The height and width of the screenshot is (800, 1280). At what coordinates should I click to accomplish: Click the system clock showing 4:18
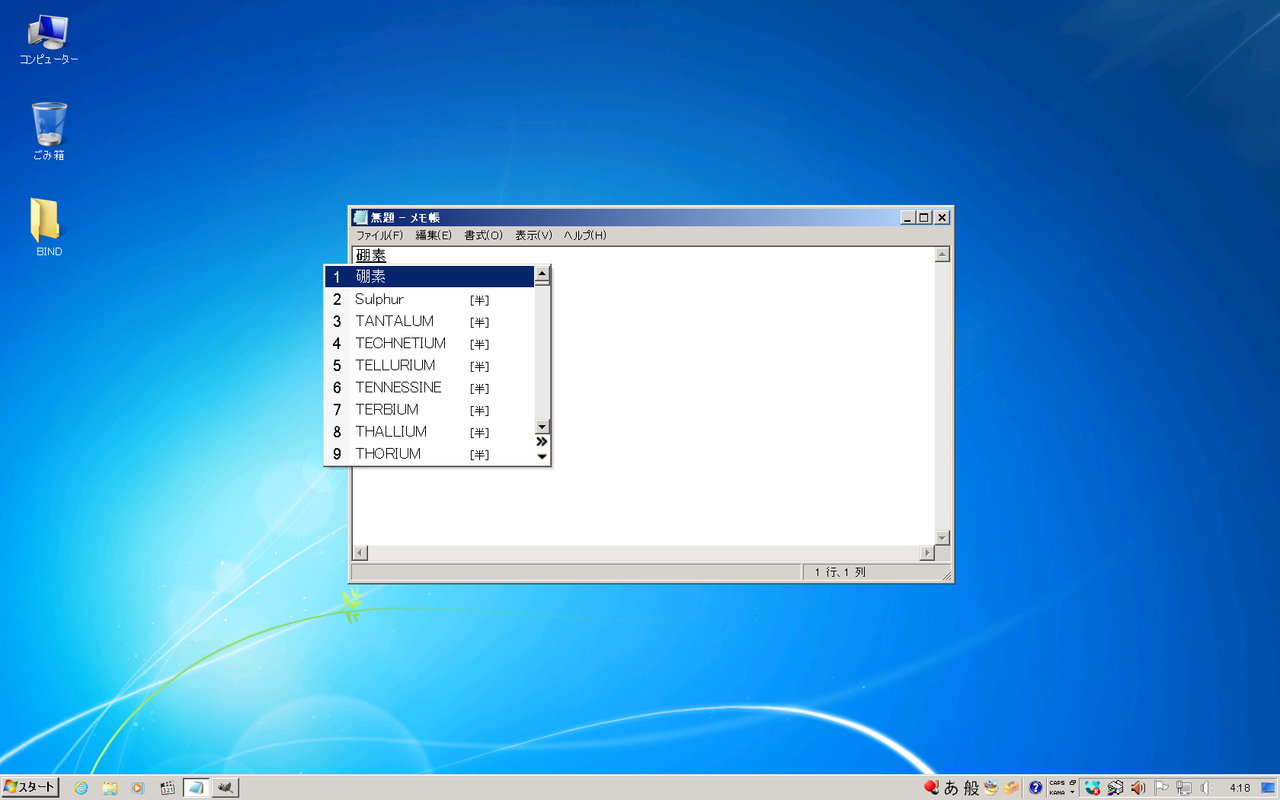pos(1240,788)
